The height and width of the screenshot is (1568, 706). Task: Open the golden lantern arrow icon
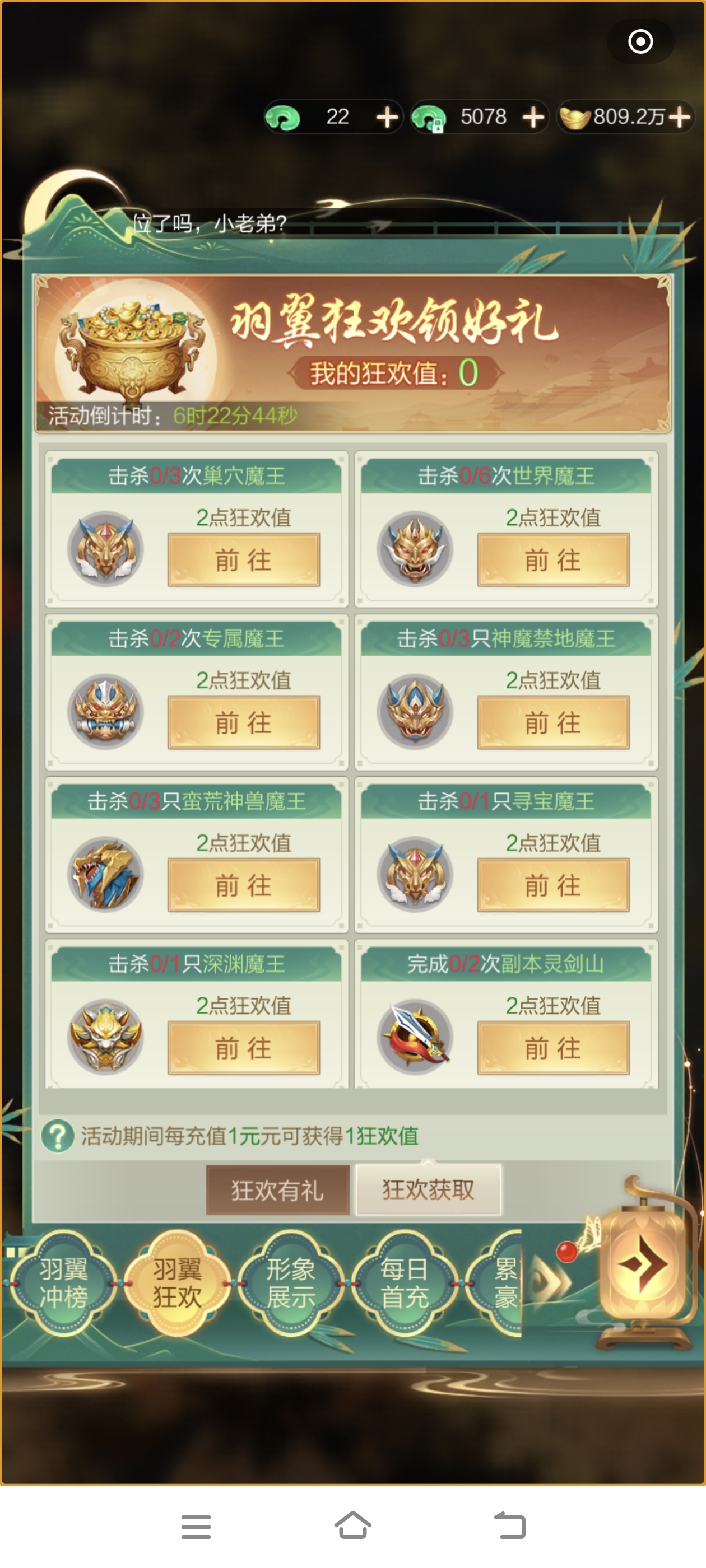[x=642, y=1266]
